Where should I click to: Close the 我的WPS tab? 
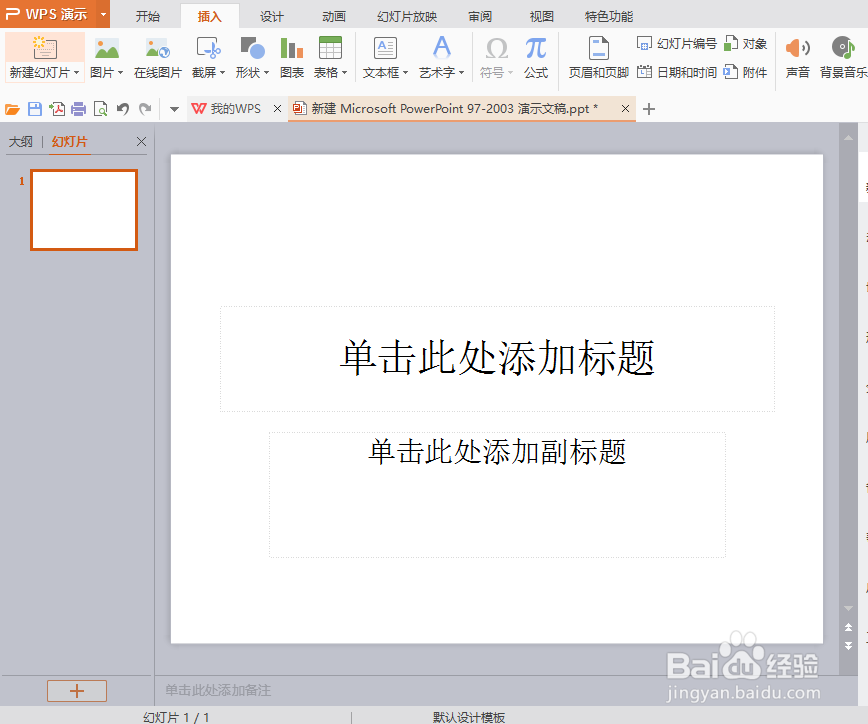coord(277,108)
